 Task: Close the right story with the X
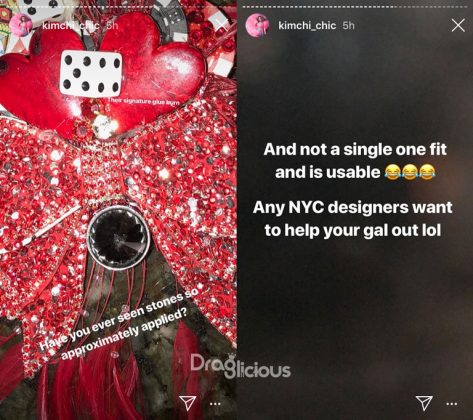(458, 25)
